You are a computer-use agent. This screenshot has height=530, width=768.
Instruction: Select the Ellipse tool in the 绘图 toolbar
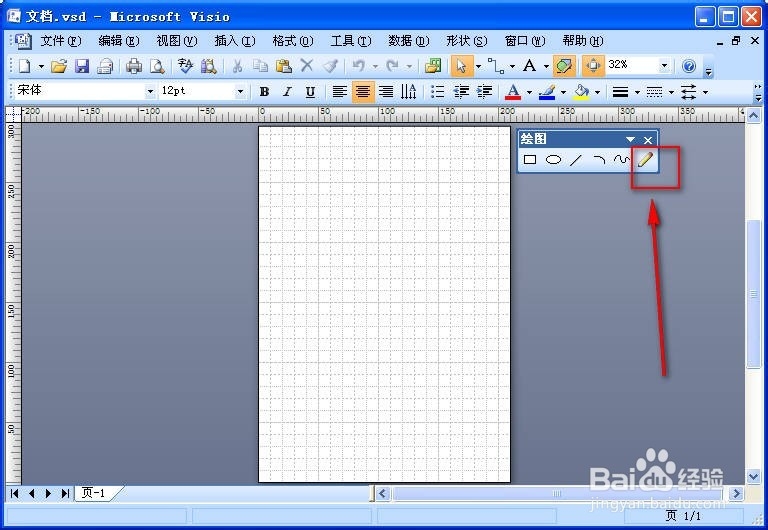click(x=553, y=159)
